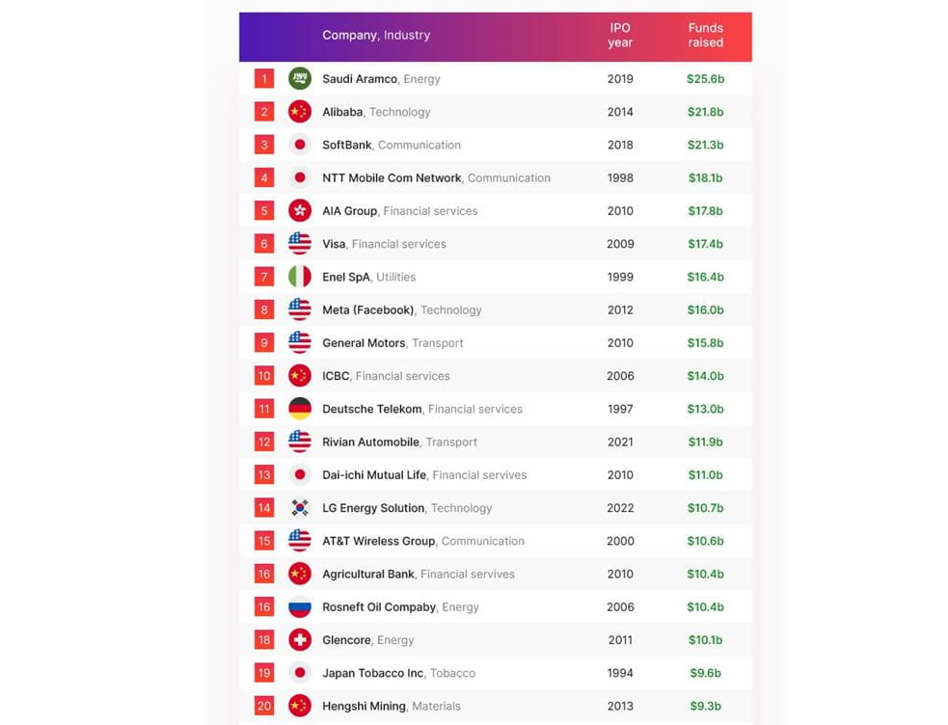
Task: Click the General Motors company name
Action: tap(363, 343)
